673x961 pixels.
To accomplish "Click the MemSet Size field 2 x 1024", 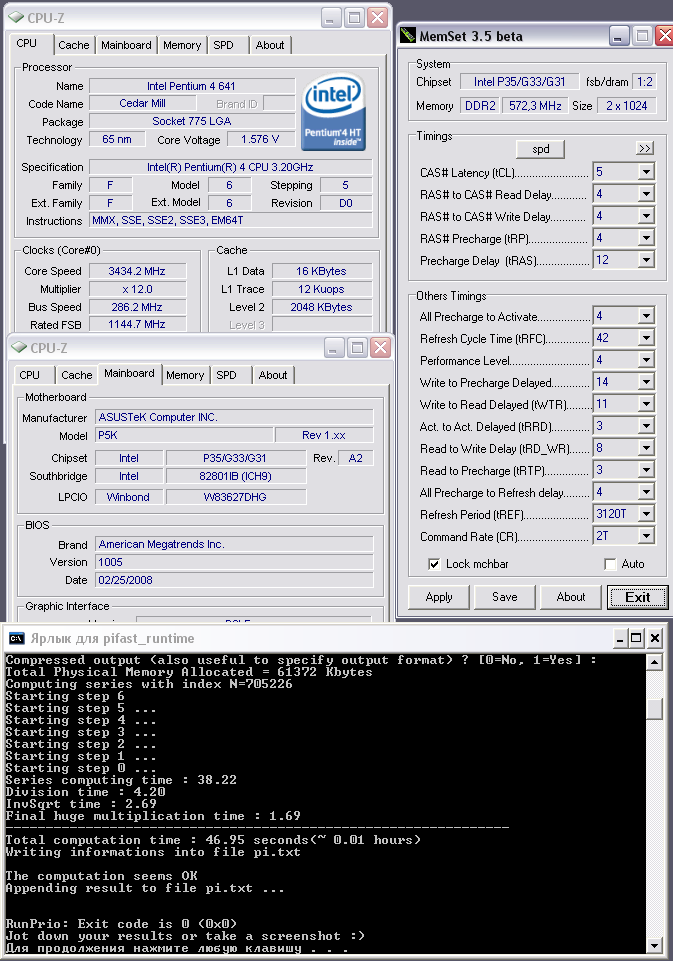I will (626, 105).
